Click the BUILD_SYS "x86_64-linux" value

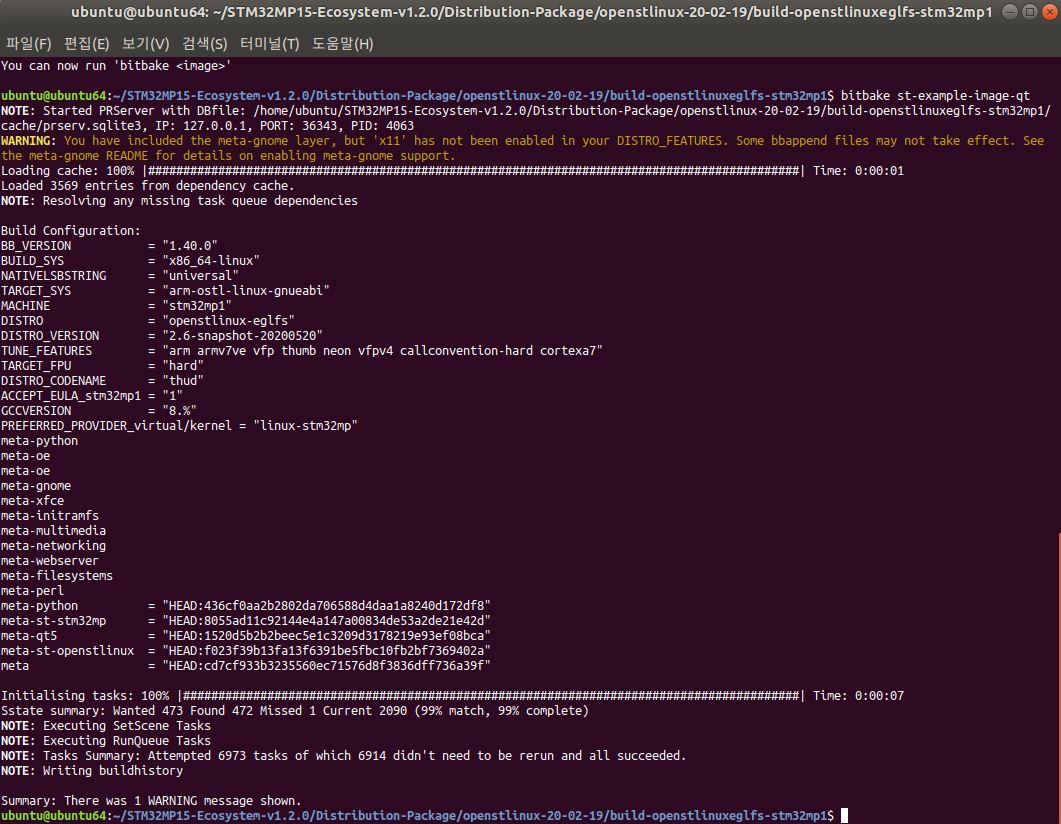click(x=211, y=260)
